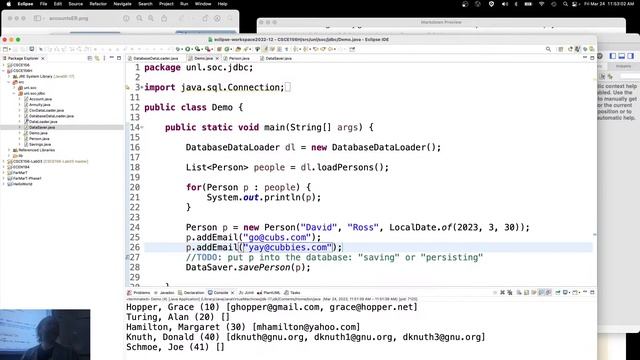Screen dimensions: 640x360
Task: Click the Debug bug toolbar button
Action: click(x=178, y=49)
